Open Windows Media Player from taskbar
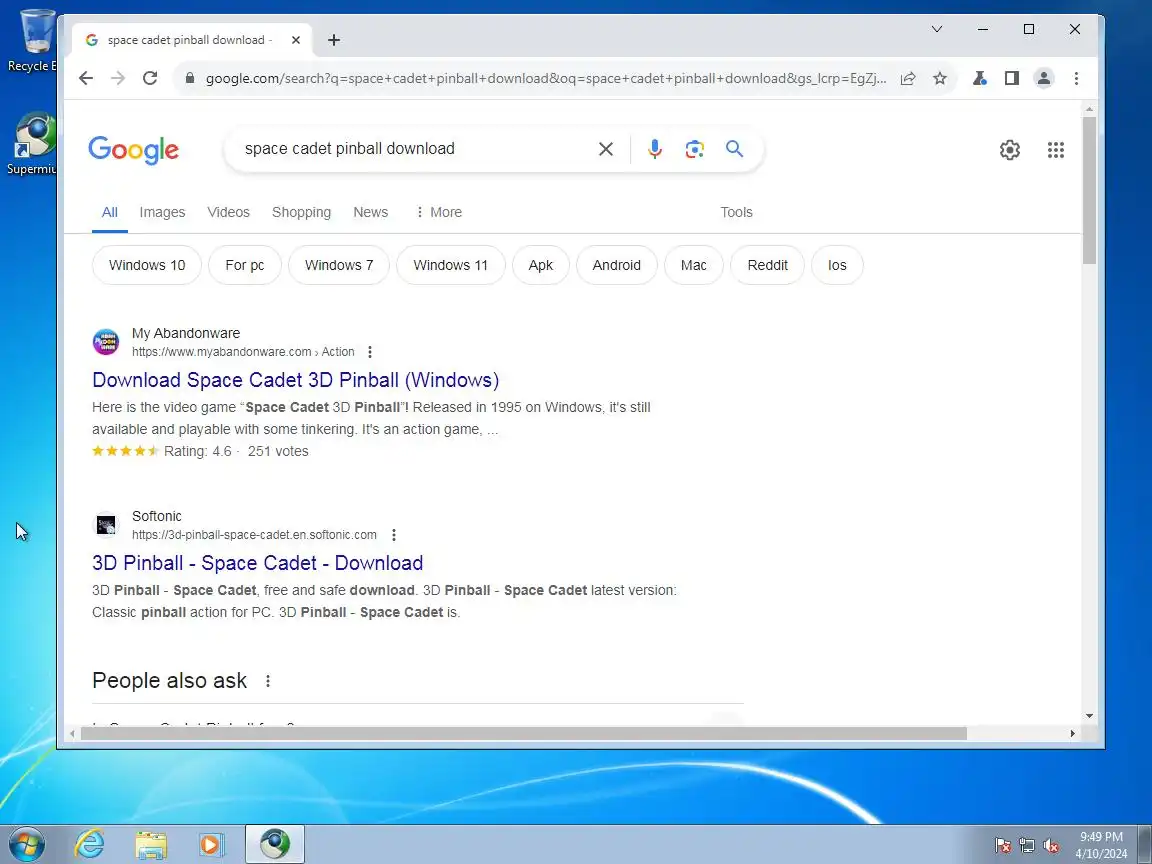 click(211, 844)
